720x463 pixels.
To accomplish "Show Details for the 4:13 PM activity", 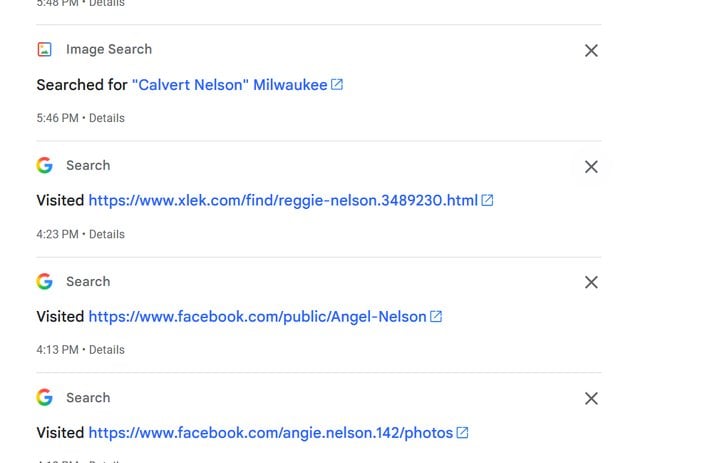I will (107, 350).
